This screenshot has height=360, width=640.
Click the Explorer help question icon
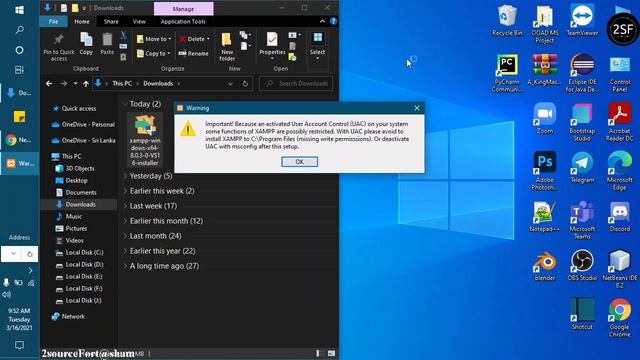pos(333,21)
